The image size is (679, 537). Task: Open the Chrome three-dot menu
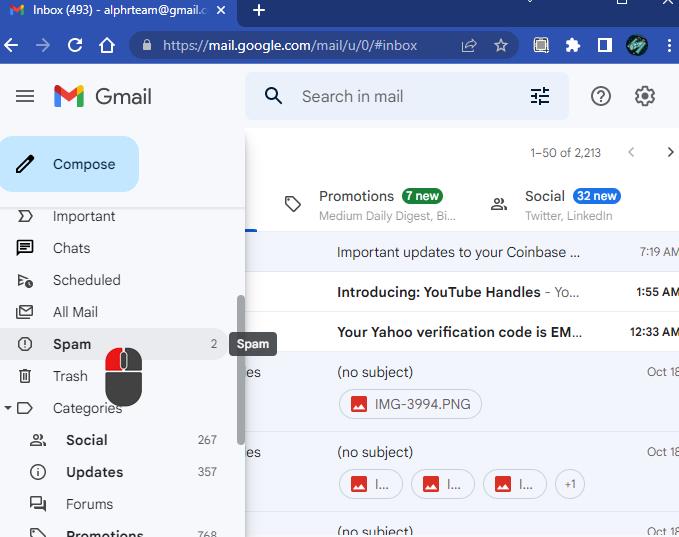tap(669, 45)
